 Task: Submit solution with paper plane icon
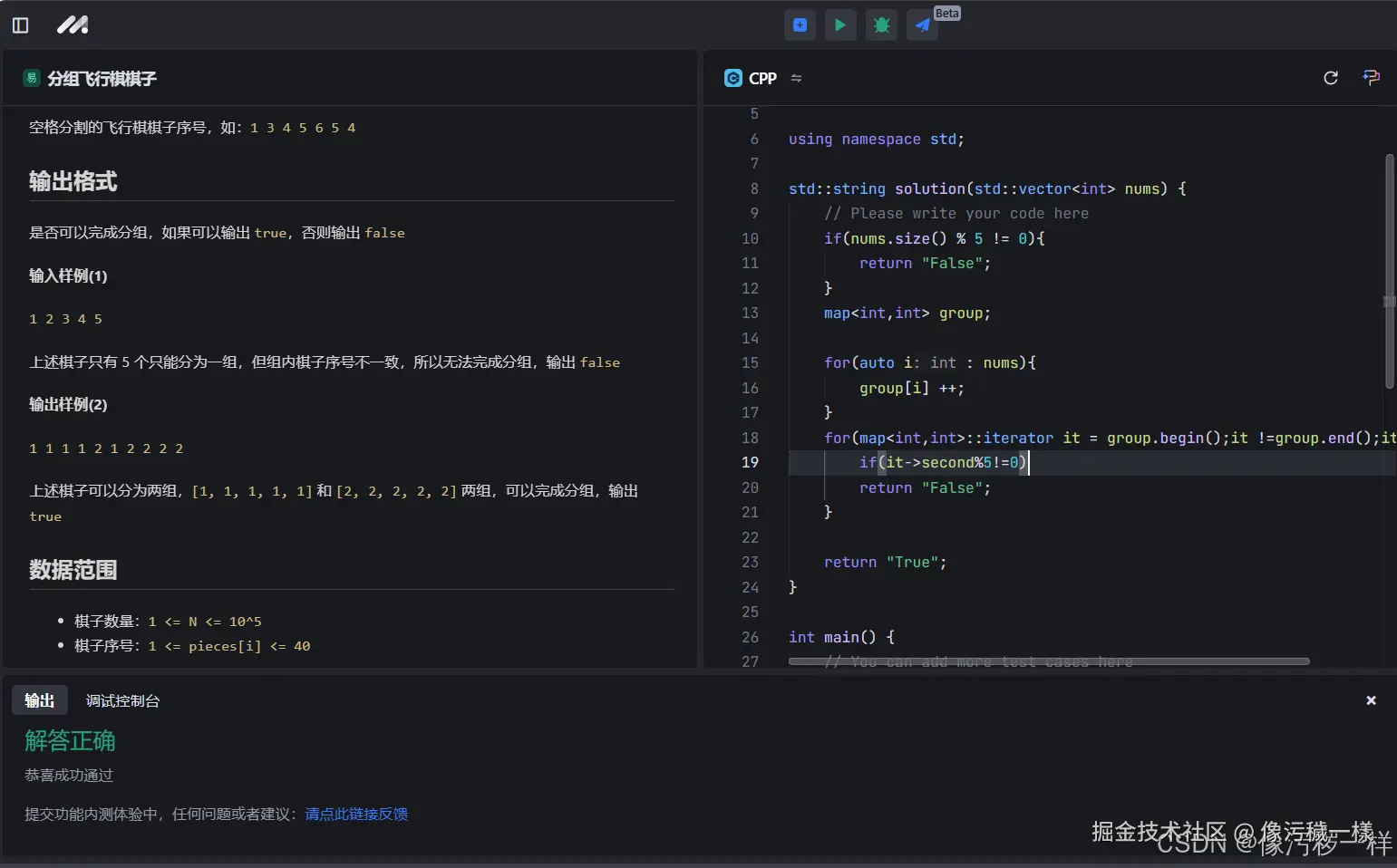(922, 25)
